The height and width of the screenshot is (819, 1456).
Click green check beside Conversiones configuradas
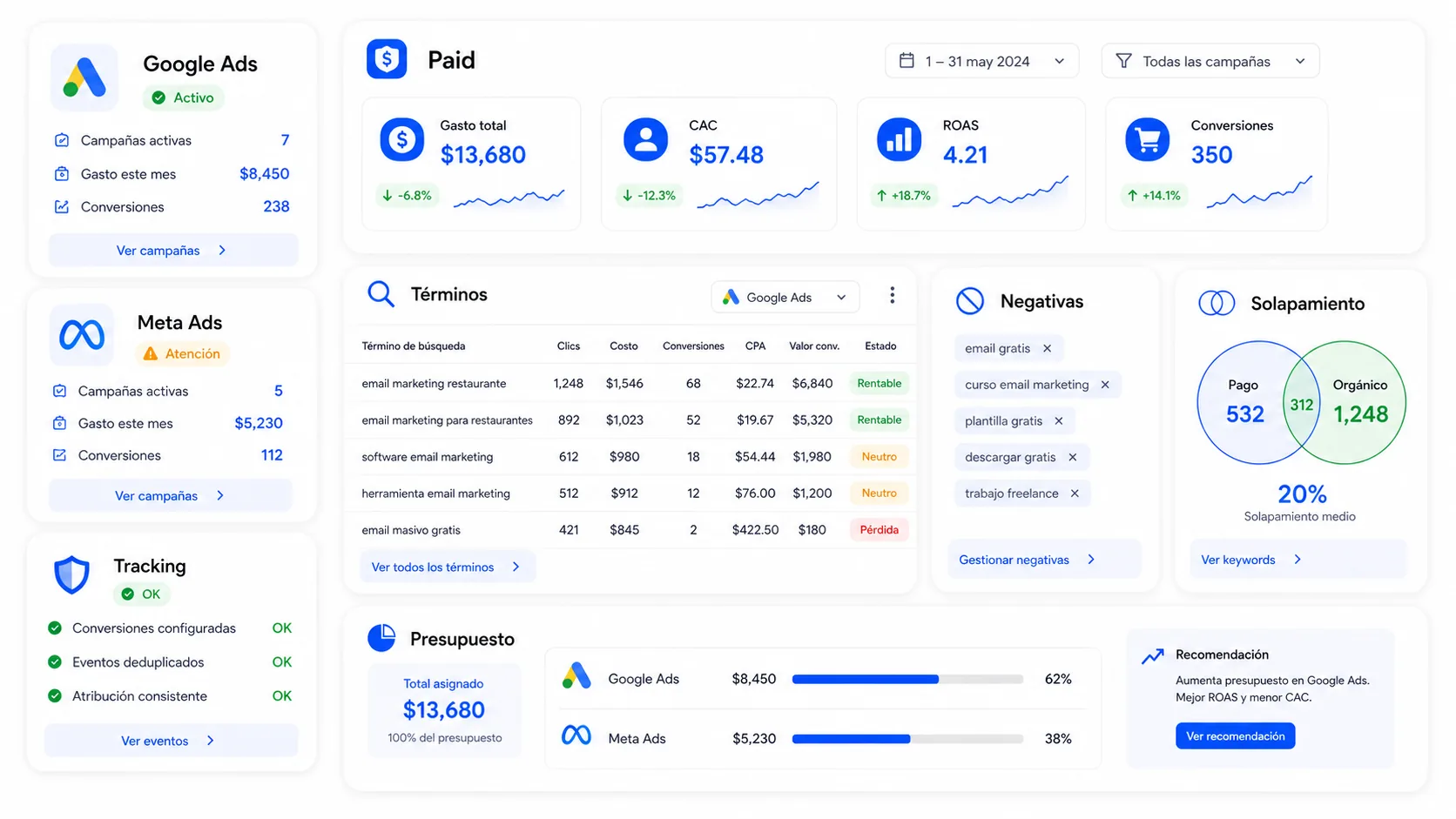tap(55, 628)
